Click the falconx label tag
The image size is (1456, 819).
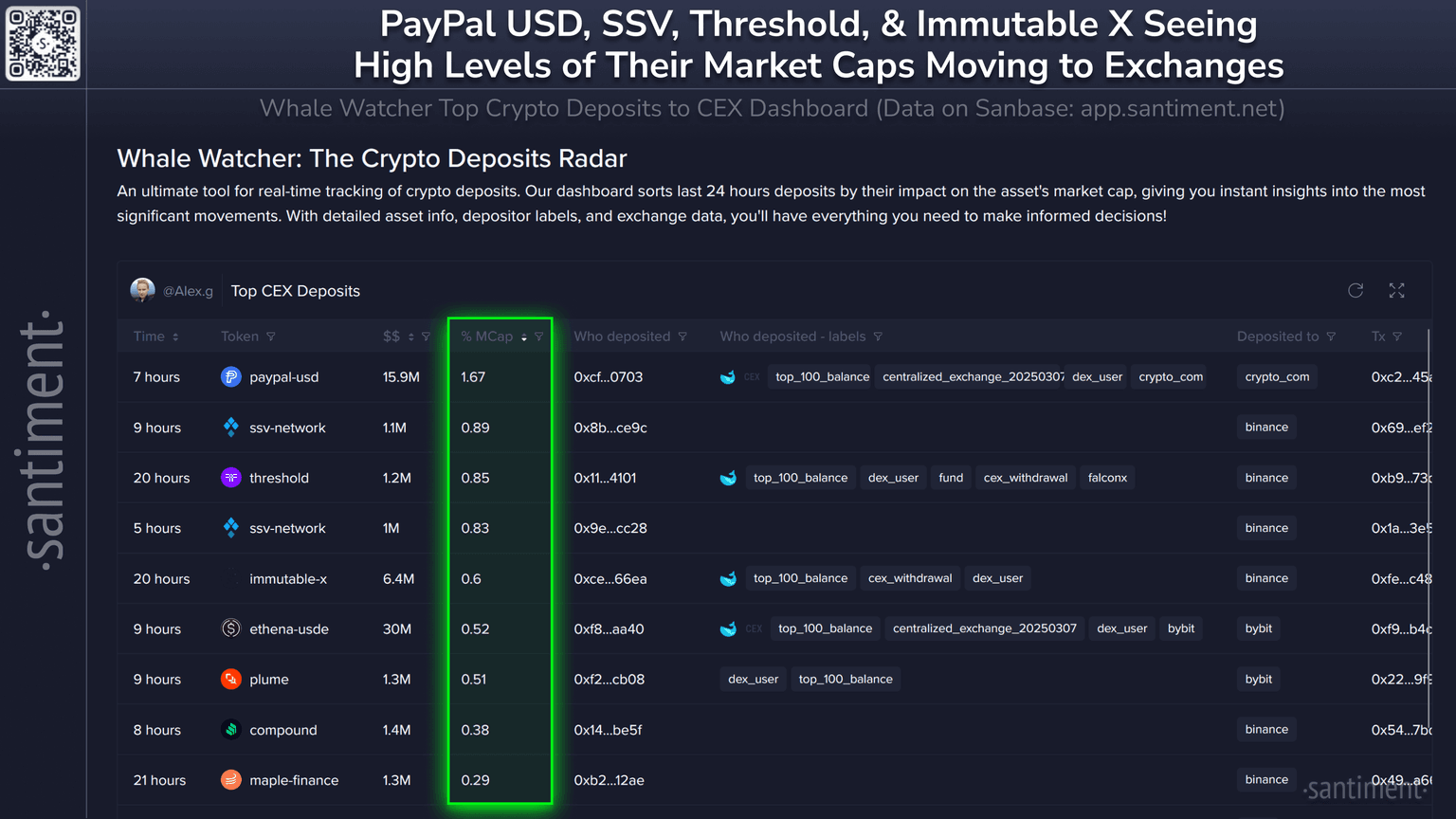[x=1107, y=478]
